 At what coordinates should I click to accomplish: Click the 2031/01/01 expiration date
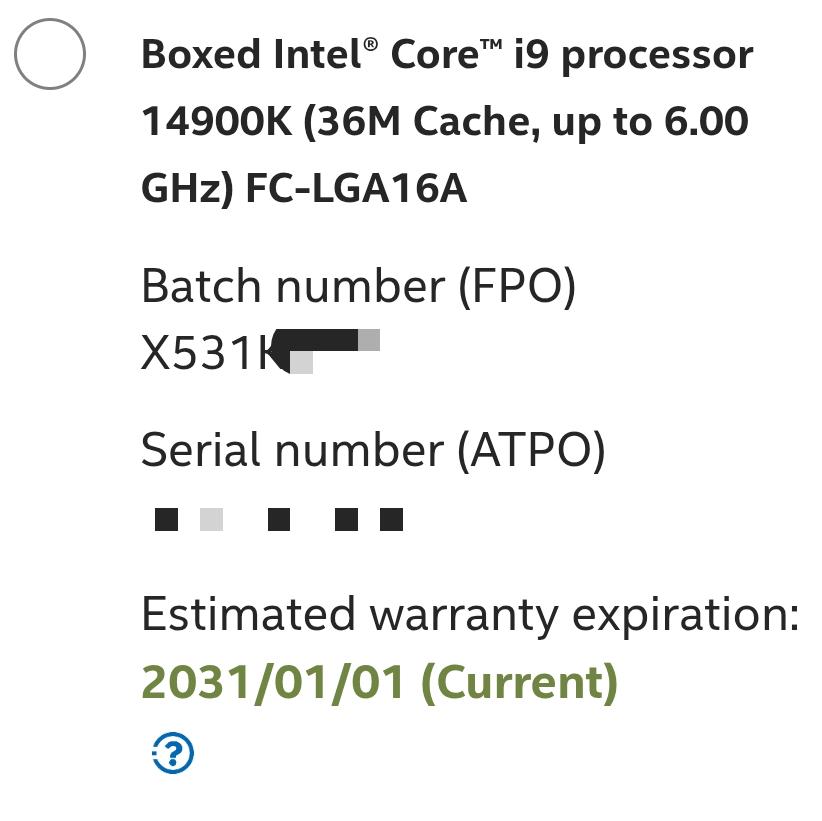pos(273,683)
